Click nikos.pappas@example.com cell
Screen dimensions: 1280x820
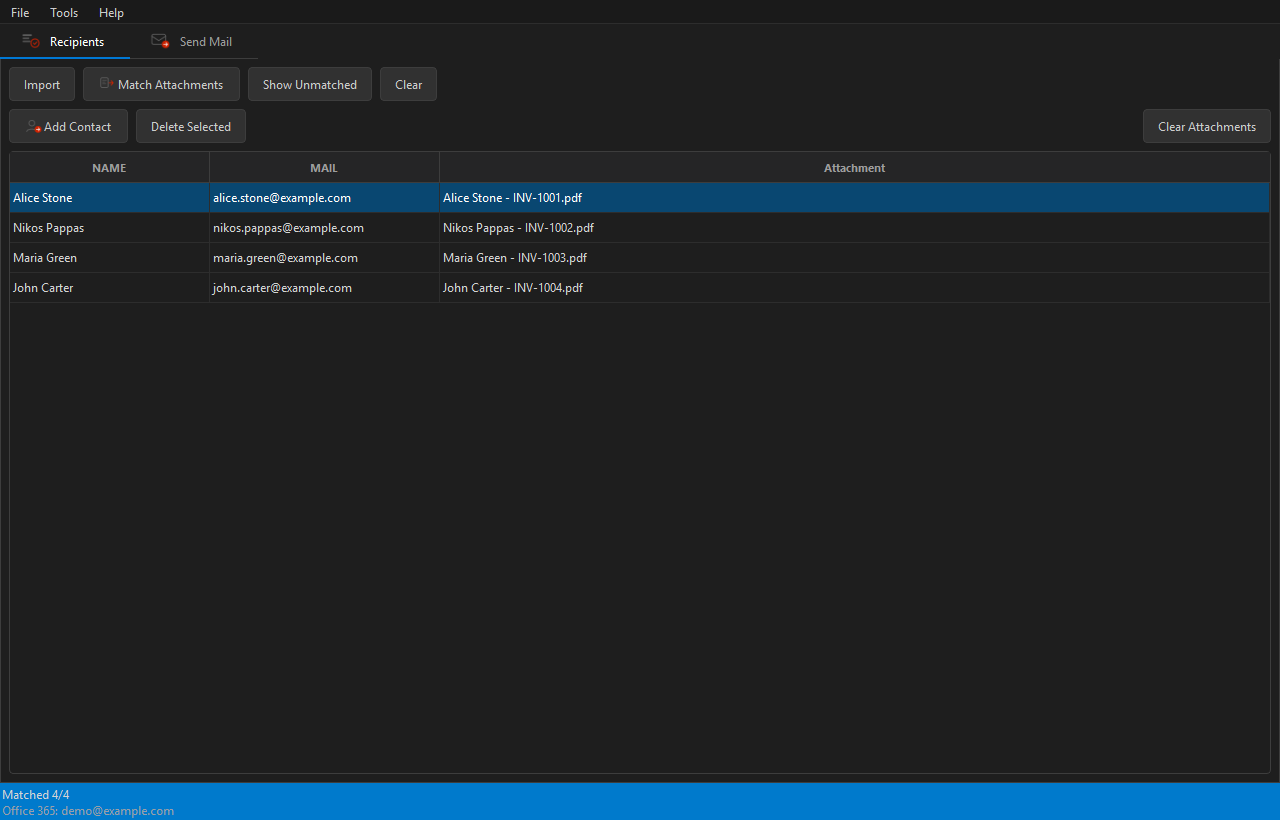coord(325,228)
